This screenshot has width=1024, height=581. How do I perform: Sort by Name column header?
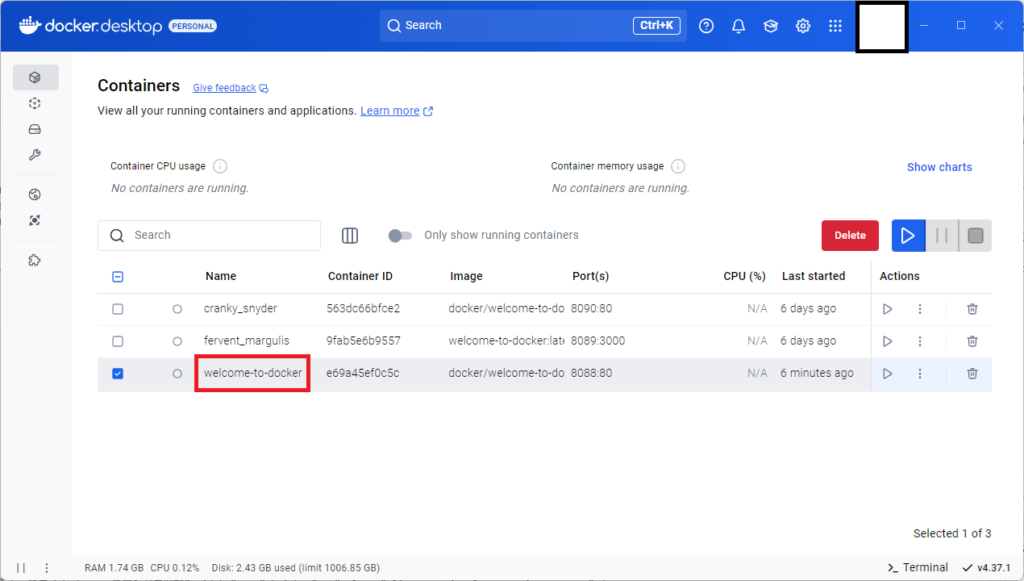[x=221, y=277]
